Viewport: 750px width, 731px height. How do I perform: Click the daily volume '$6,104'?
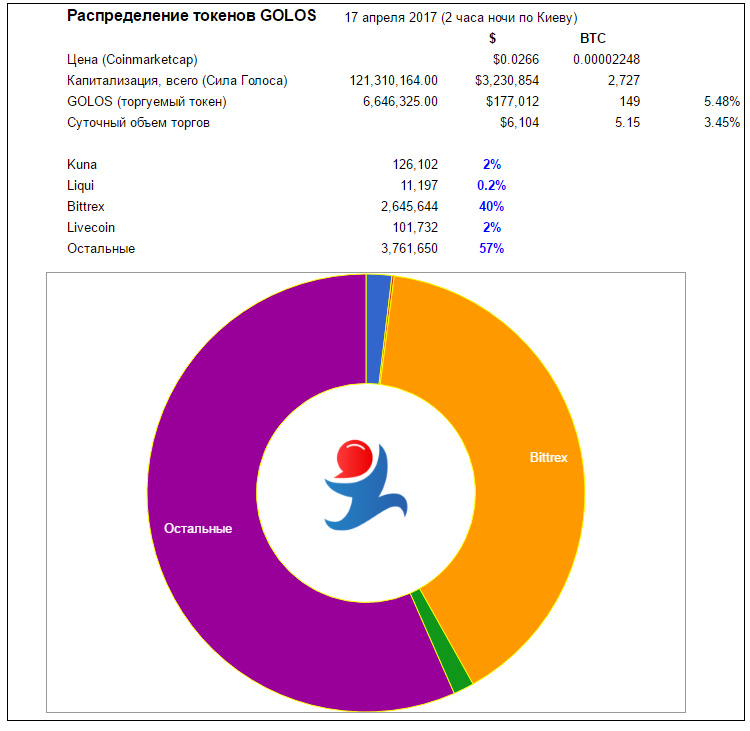[x=519, y=122]
